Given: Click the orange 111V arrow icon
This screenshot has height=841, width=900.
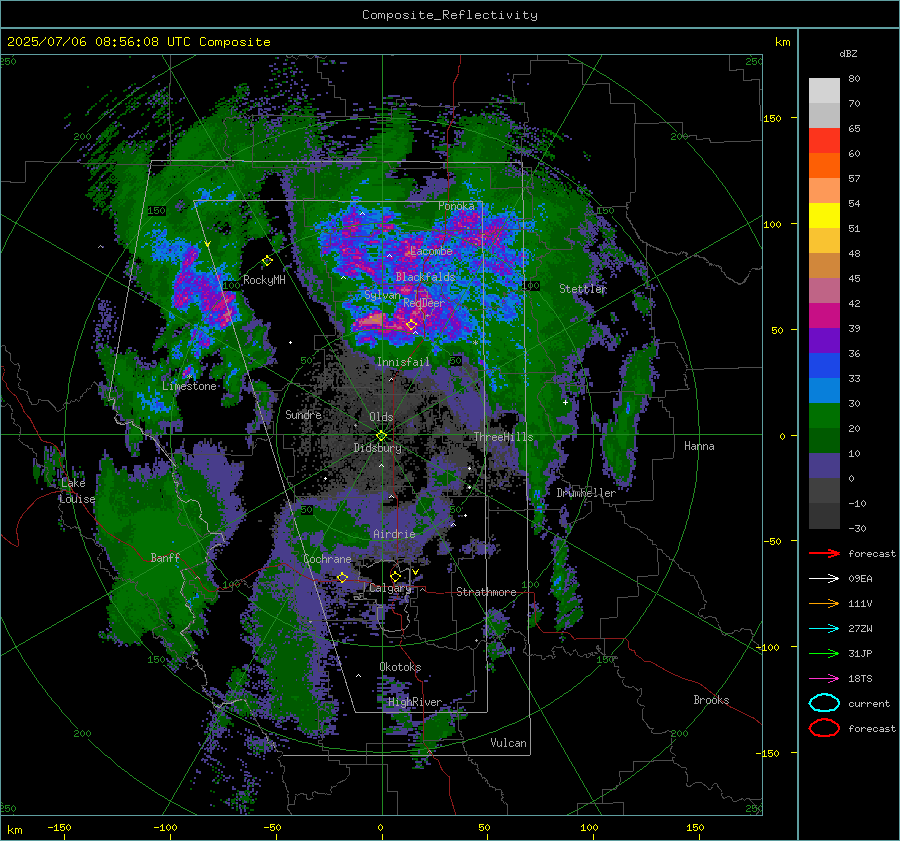Looking at the screenshot, I should [x=824, y=603].
